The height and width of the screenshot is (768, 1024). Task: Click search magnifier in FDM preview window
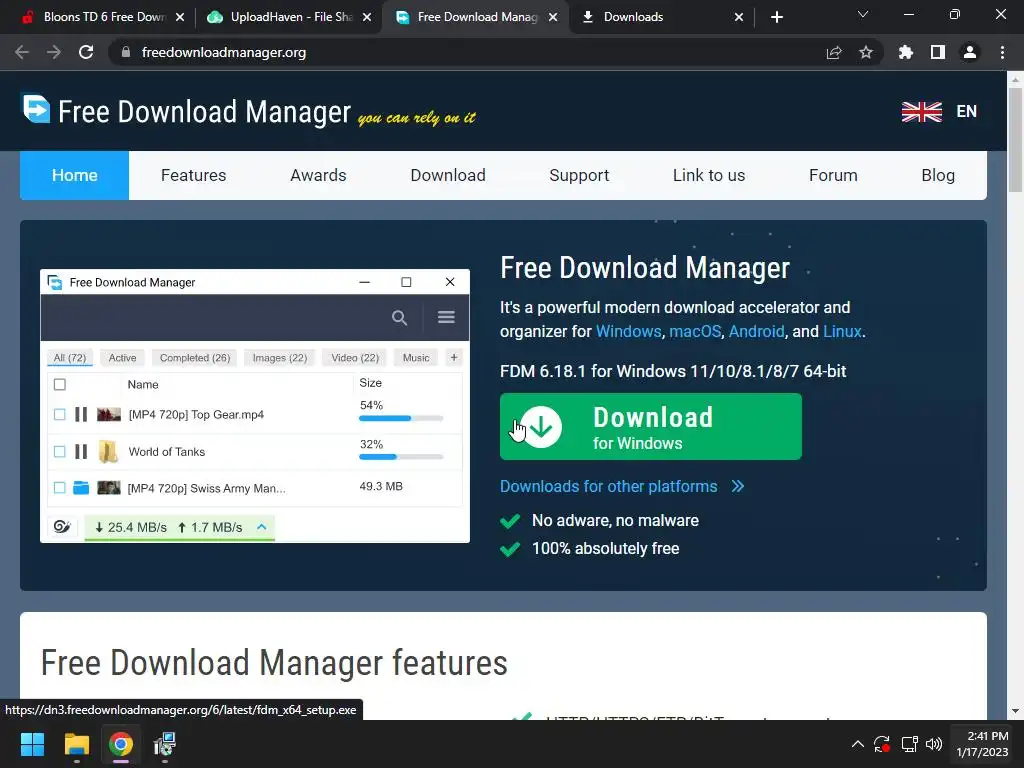tap(399, 317)
